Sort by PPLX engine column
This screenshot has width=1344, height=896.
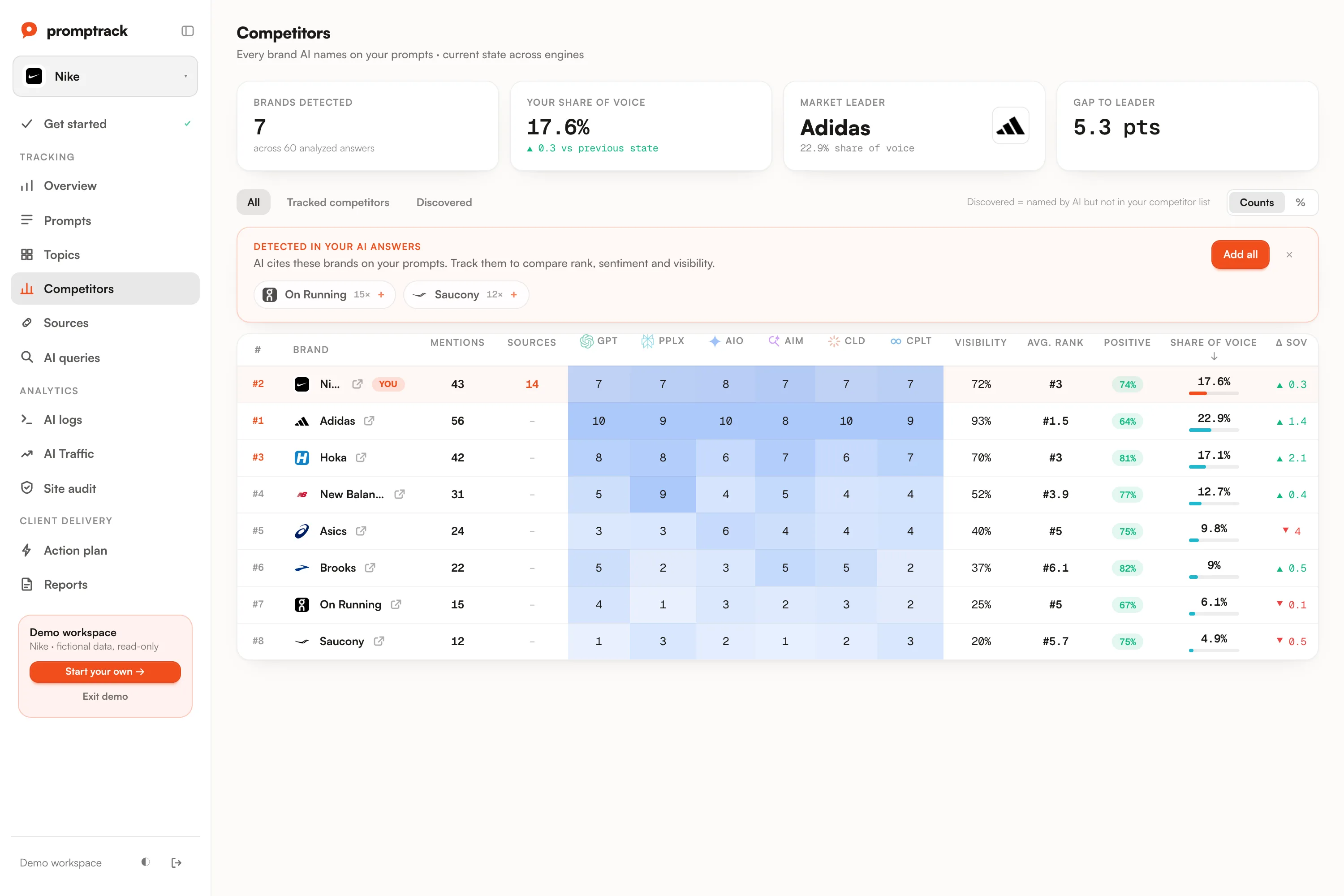click(663, 341)
